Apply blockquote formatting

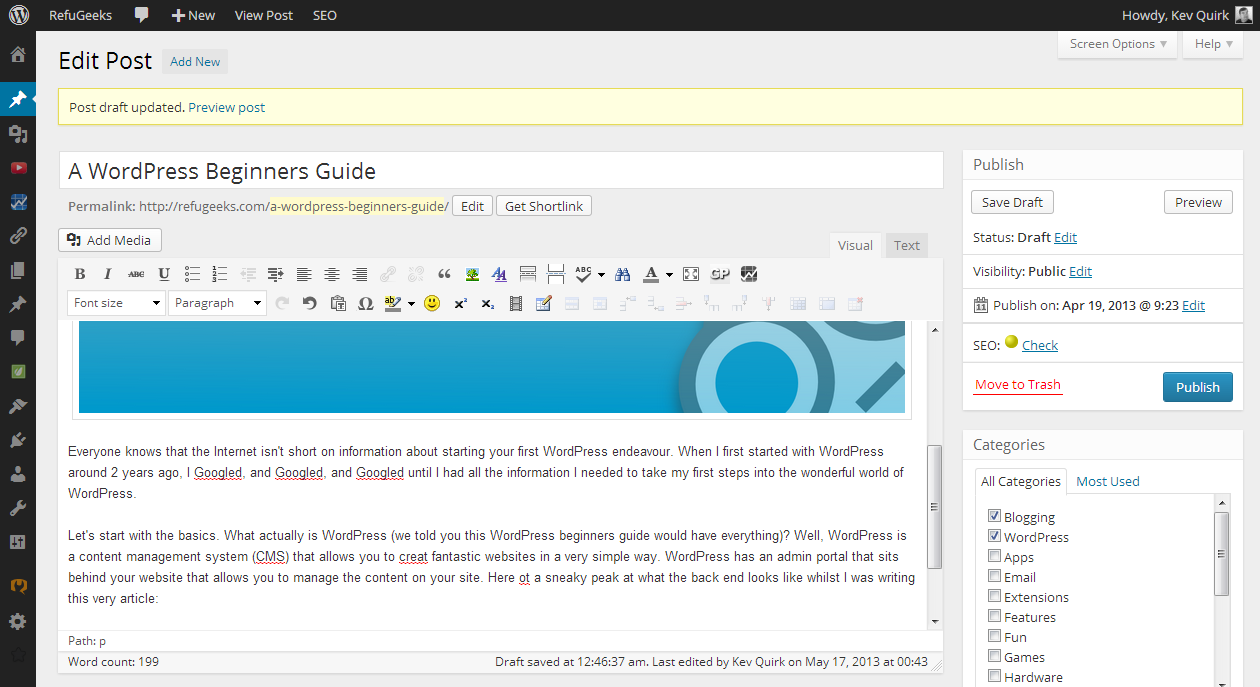coord(444,273)
